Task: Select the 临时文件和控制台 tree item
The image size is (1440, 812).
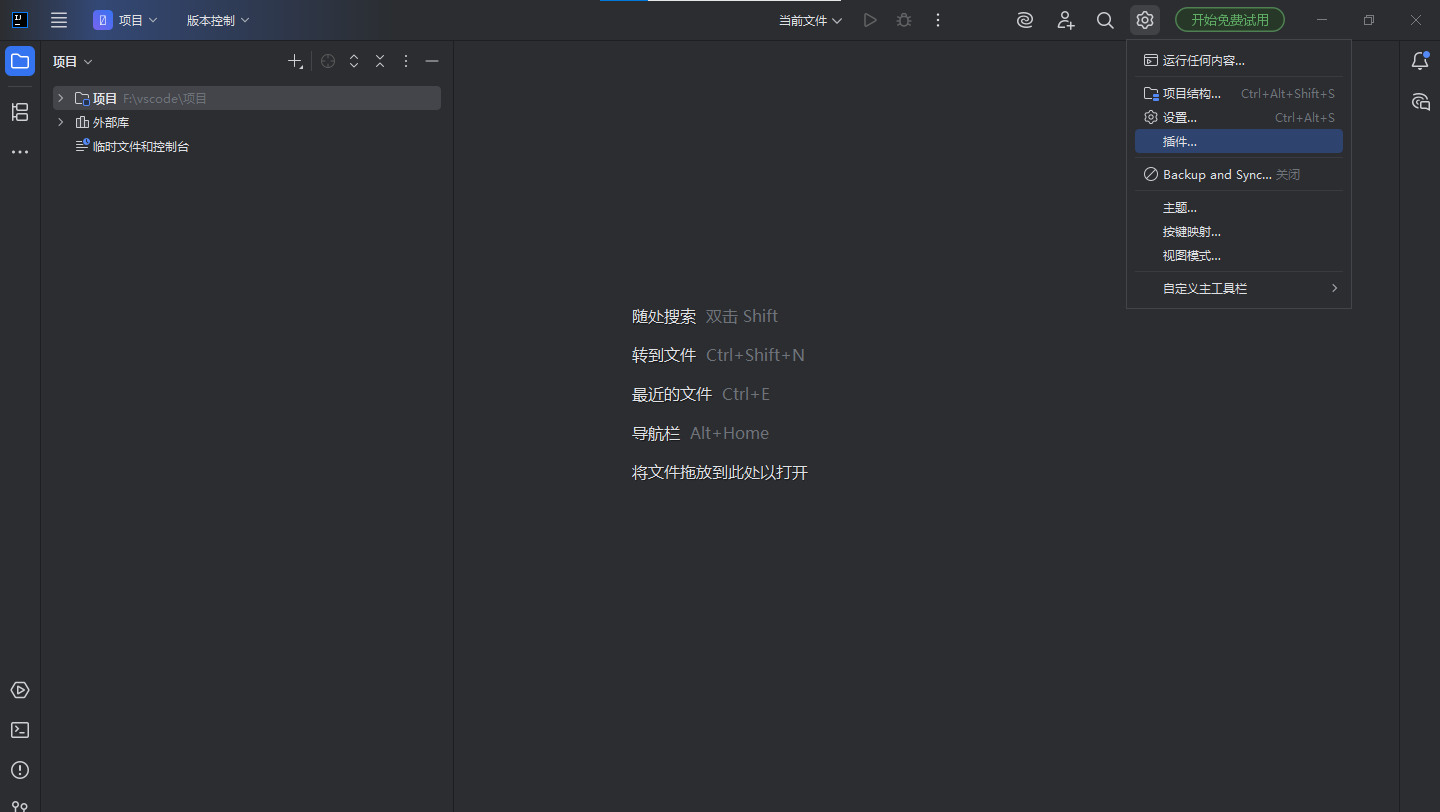Action: click(142, 145)
